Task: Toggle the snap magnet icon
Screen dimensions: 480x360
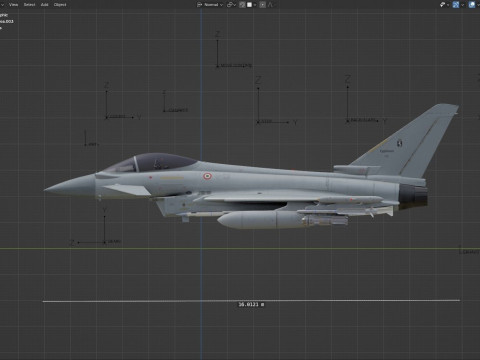Action: coord(242,5)
